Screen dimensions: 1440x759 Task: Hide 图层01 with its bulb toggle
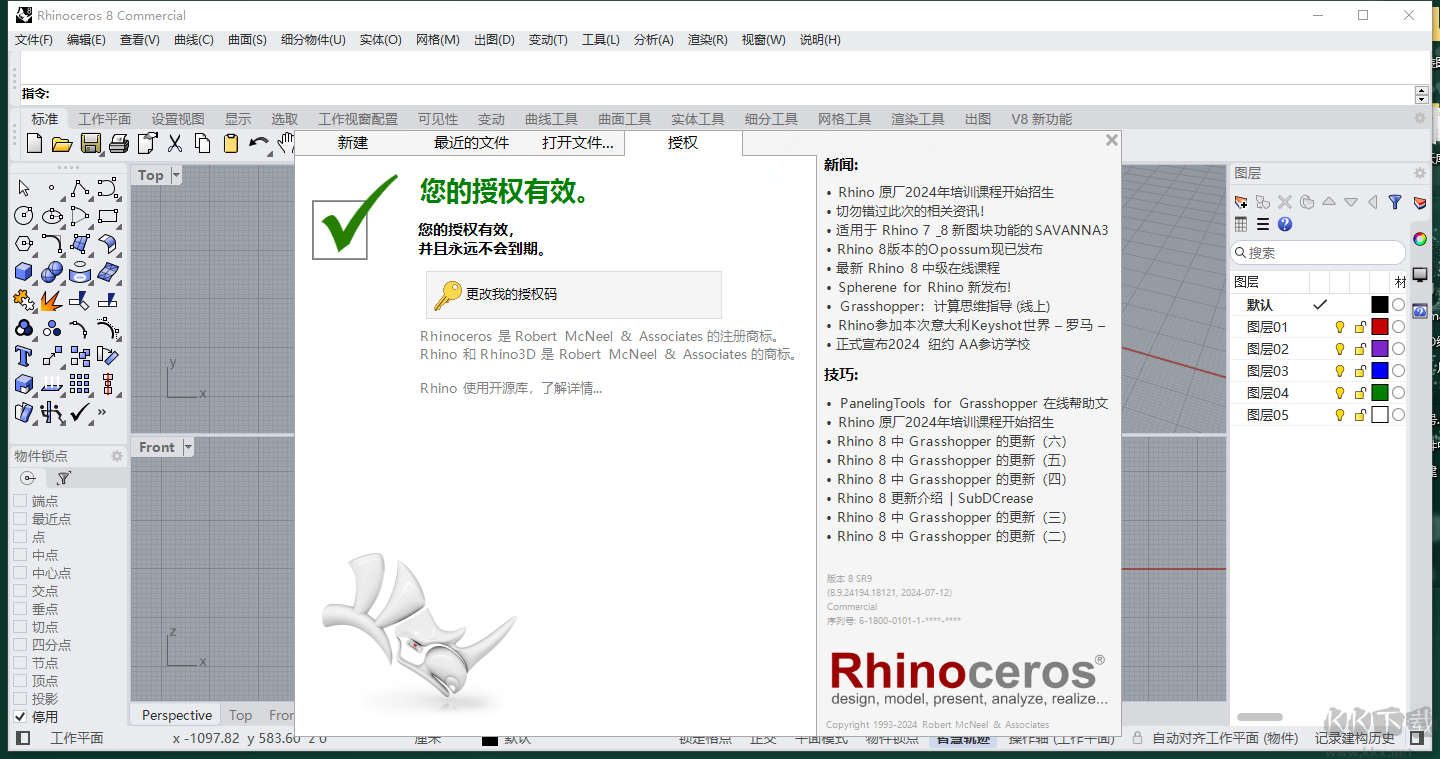(x=1339, y=325)
